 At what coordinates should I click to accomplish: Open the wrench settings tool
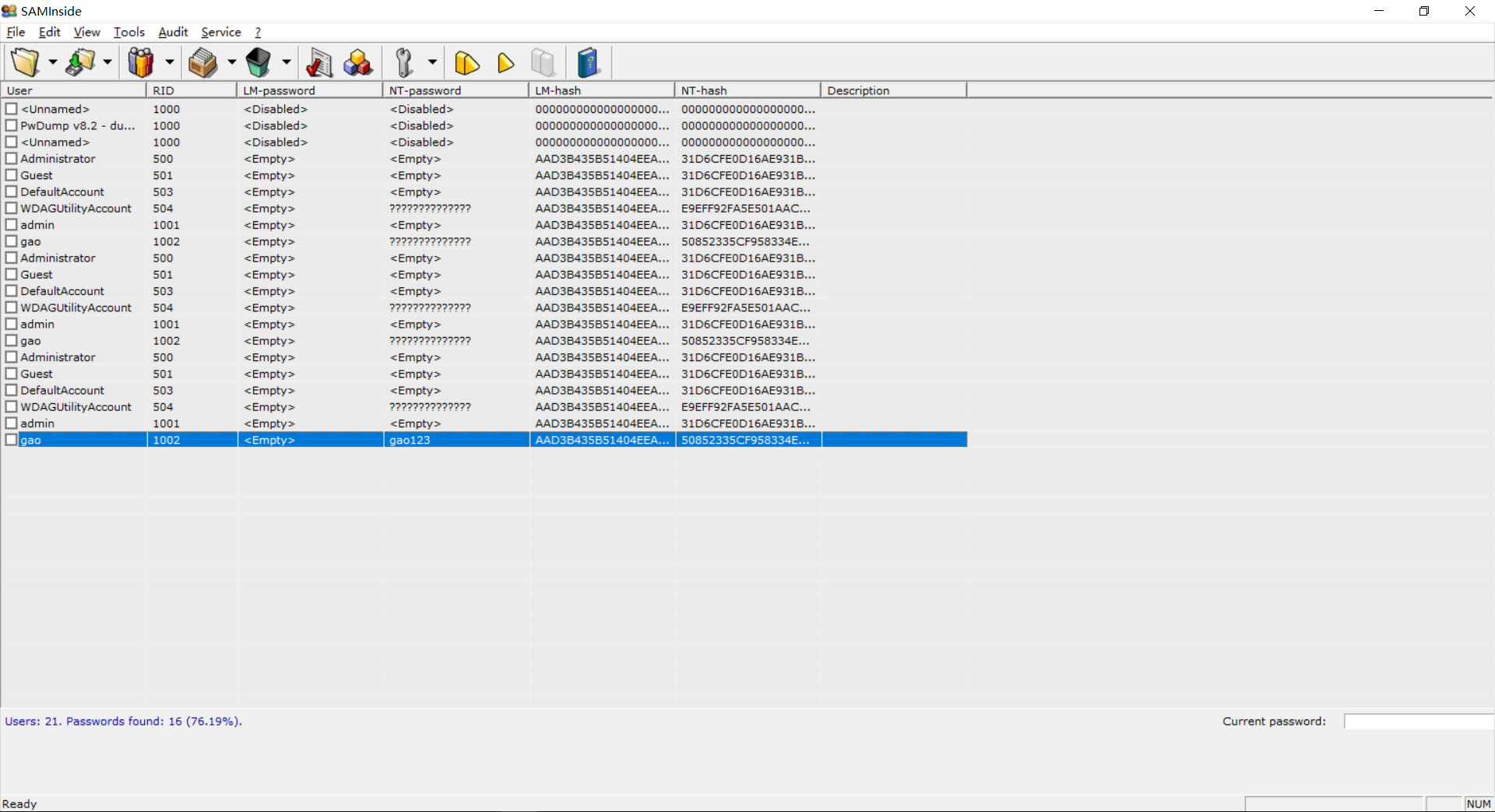point(405,62)
